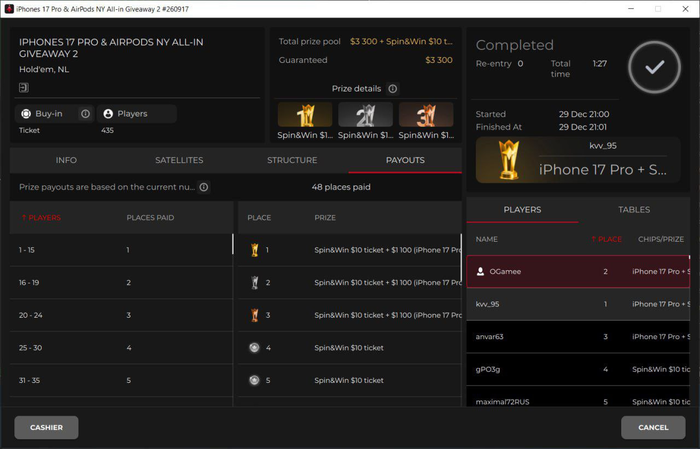The image size is (700, 449).
Task: Click the Completed checkmark circle icon
Action: tap(654, 67)
